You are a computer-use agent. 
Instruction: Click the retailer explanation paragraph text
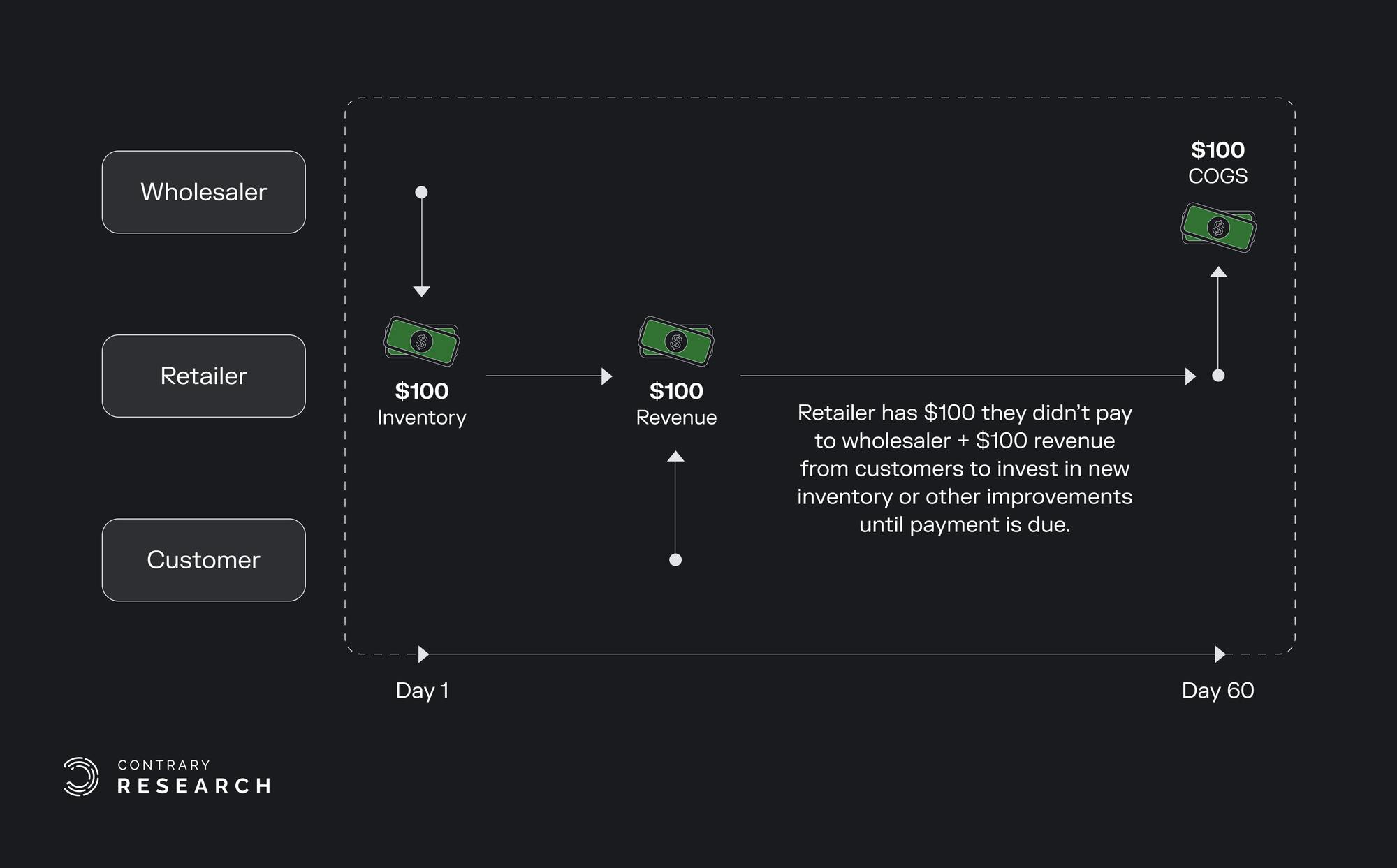point(965,469)
